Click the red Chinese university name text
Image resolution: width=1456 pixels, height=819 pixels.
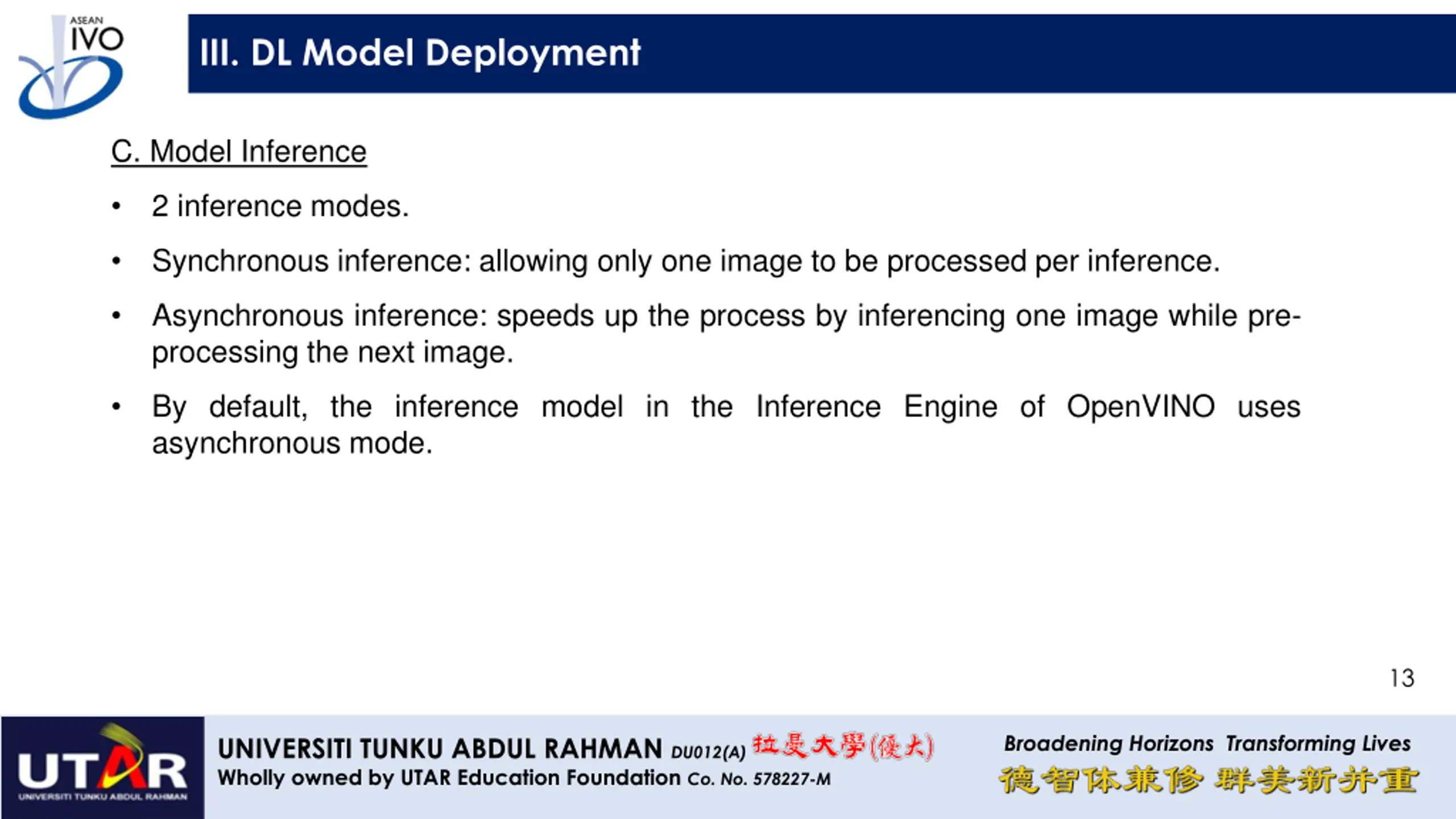coord(843,746)
